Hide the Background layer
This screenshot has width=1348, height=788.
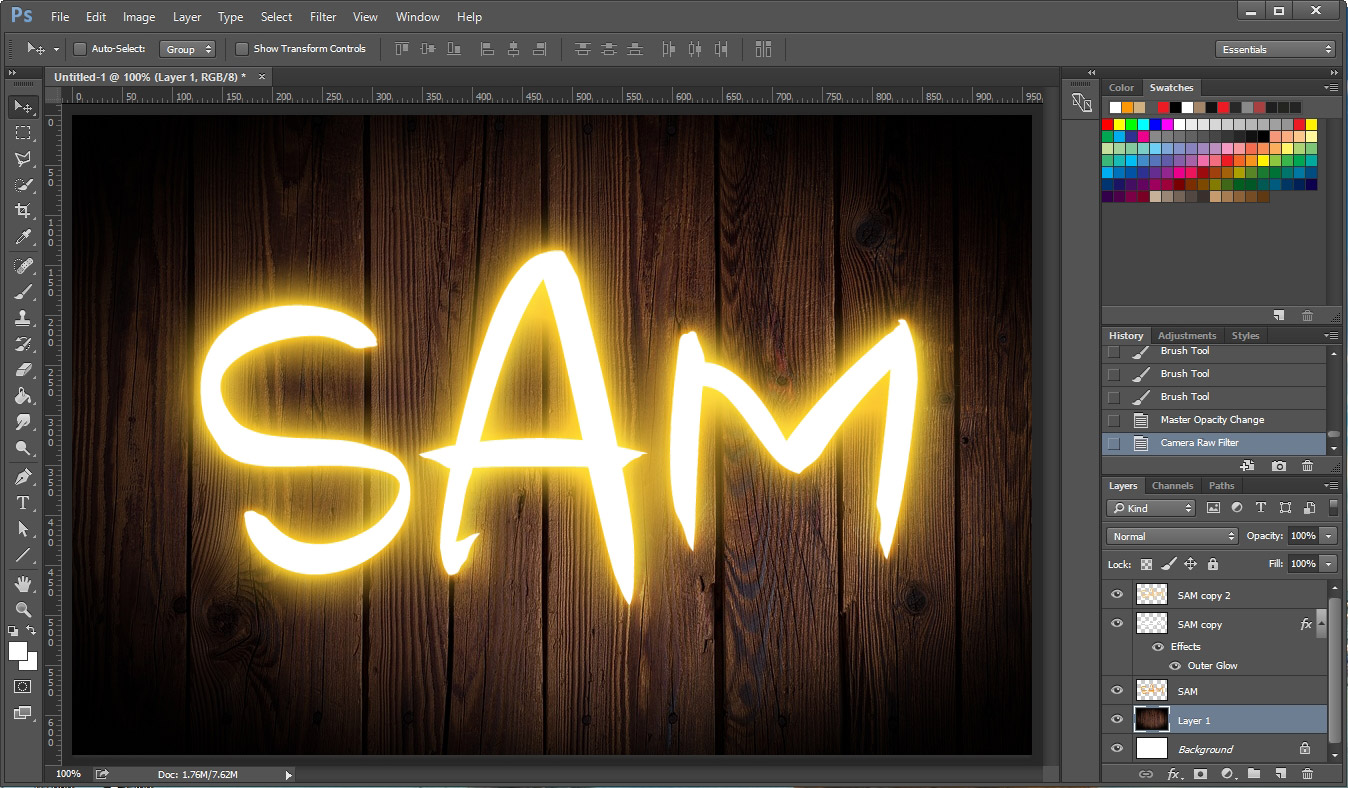tap(1117, 749)
